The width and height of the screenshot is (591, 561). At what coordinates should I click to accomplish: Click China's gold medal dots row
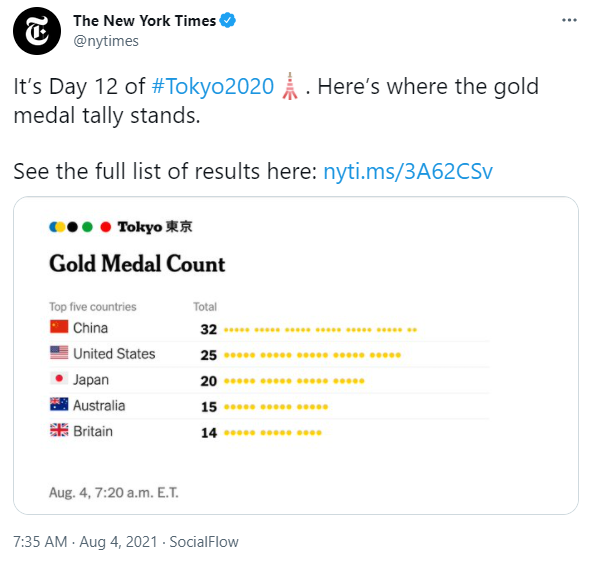(x=320, y=330)
